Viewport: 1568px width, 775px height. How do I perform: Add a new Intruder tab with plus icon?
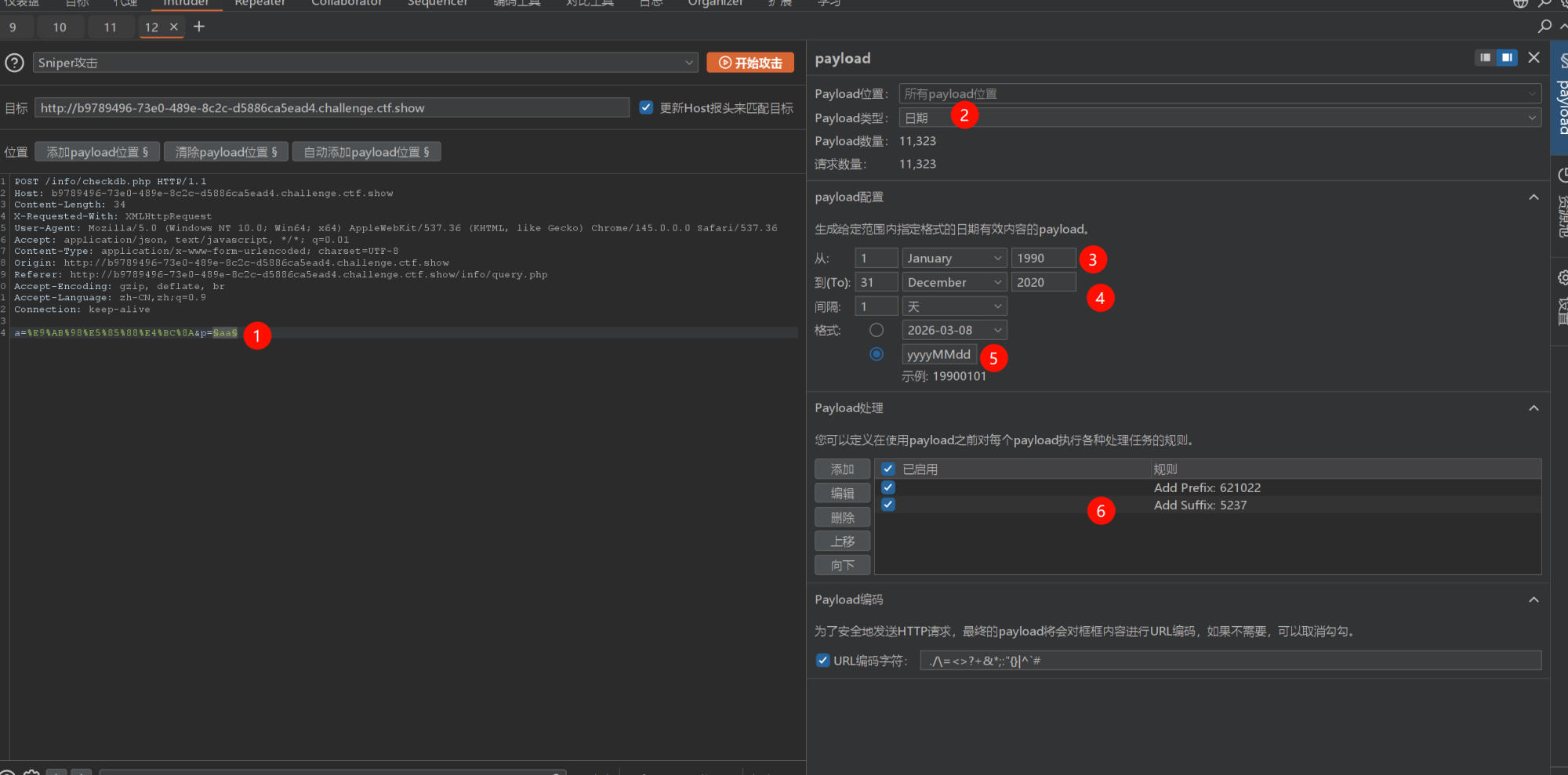199,27
